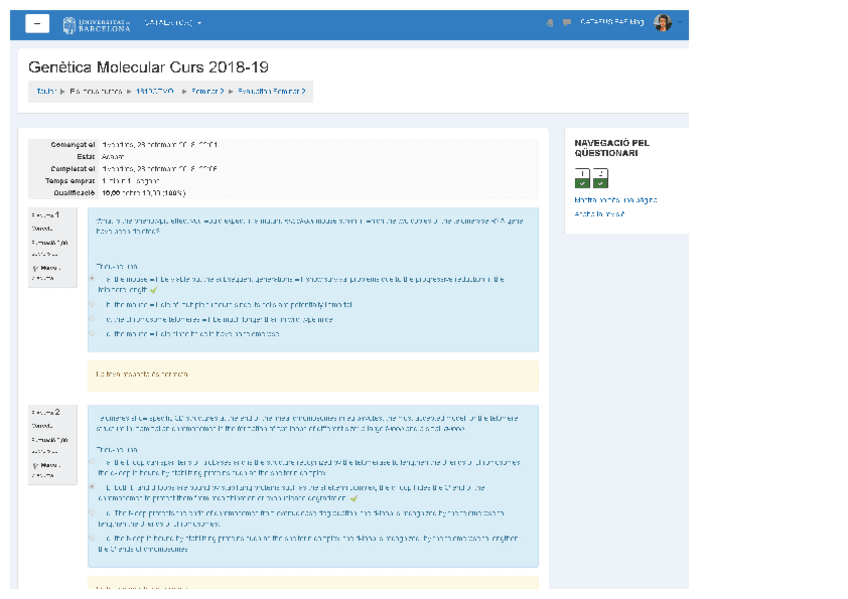Image resolution: width=848 pixels, height=599 pixels.
Task: Click the NAVEGACIÓ PEL QÜESTIONARI block title
Action: pos(612,148)
